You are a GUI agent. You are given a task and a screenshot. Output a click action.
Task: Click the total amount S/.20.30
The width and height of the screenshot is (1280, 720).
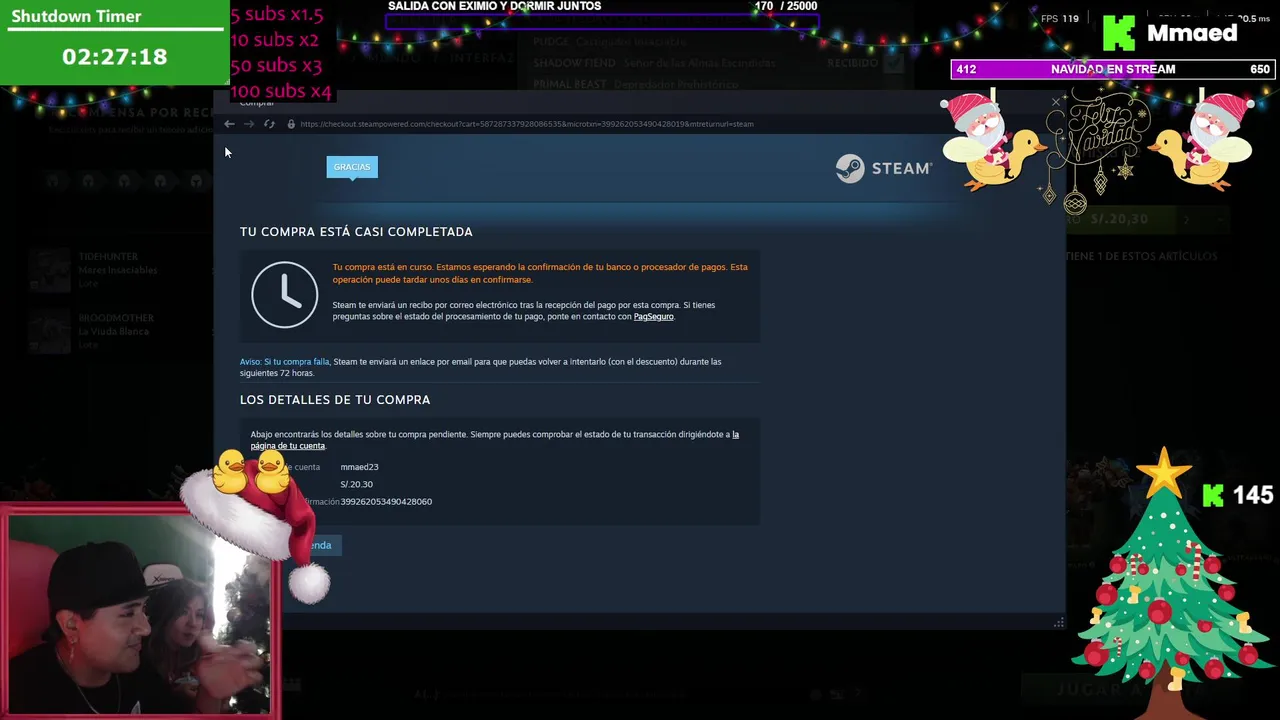point(356,484)
